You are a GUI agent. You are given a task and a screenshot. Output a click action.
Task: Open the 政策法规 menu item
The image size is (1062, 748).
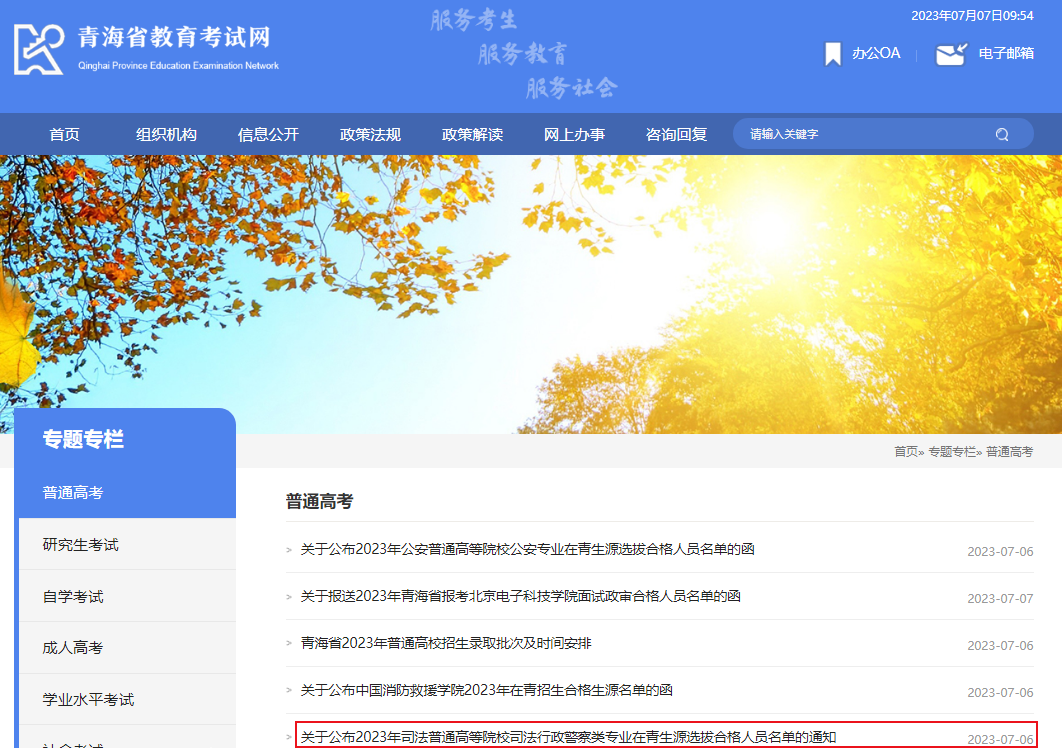coord(370,134)
